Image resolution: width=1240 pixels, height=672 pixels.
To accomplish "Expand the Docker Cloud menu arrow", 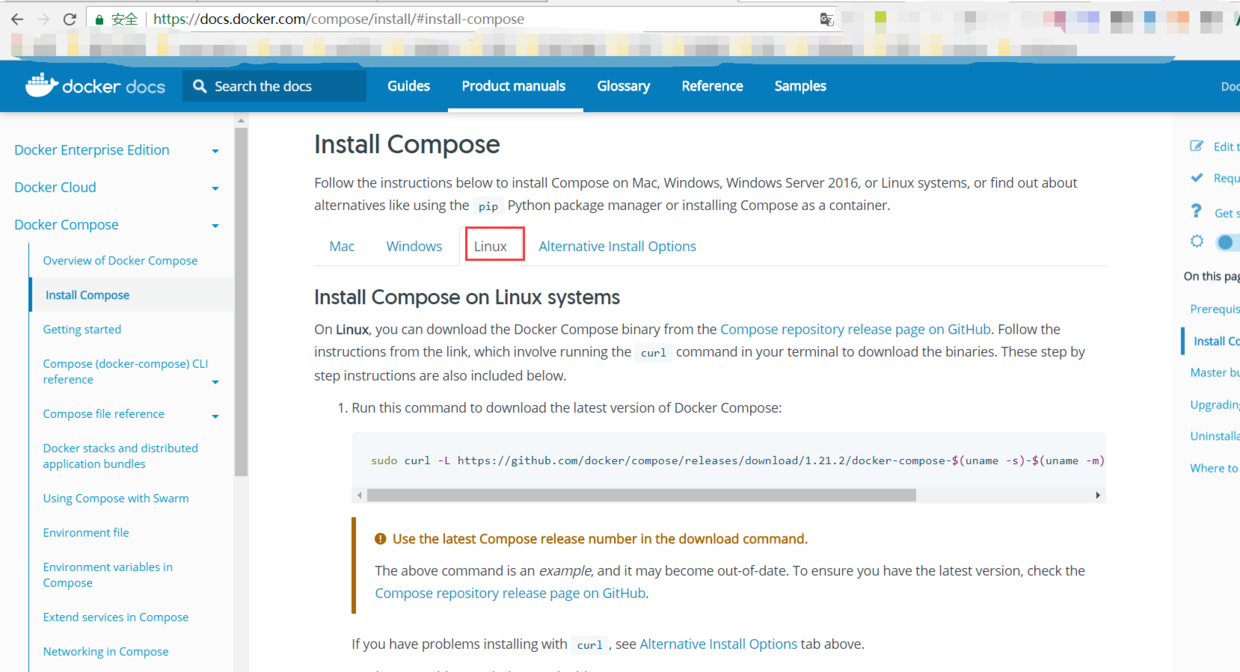I will click(x=215, y=188).
